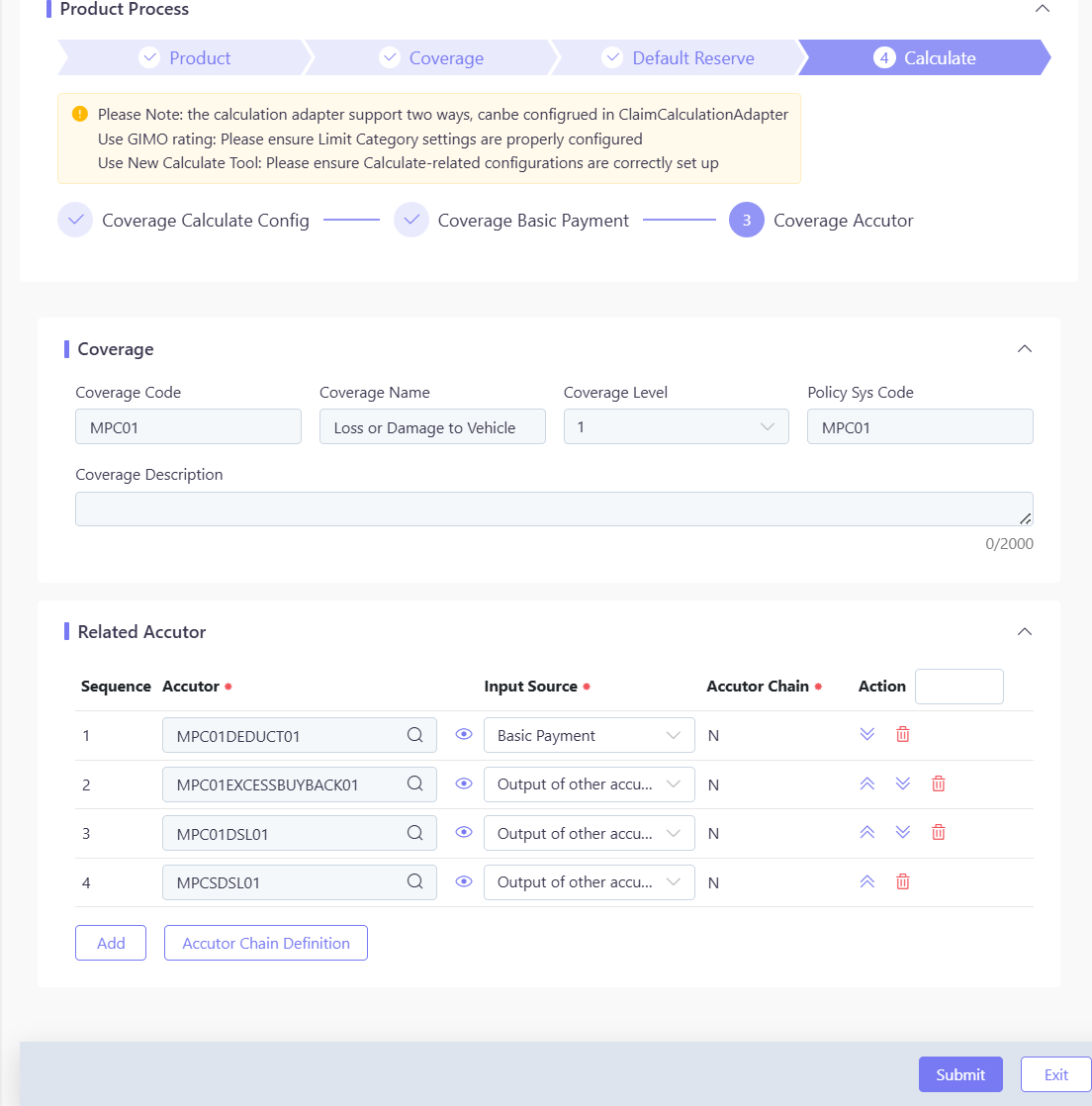Move sequence 3 accutor up
Viewport: 1092px width, 1106px height.
click(x=866, y=832)
